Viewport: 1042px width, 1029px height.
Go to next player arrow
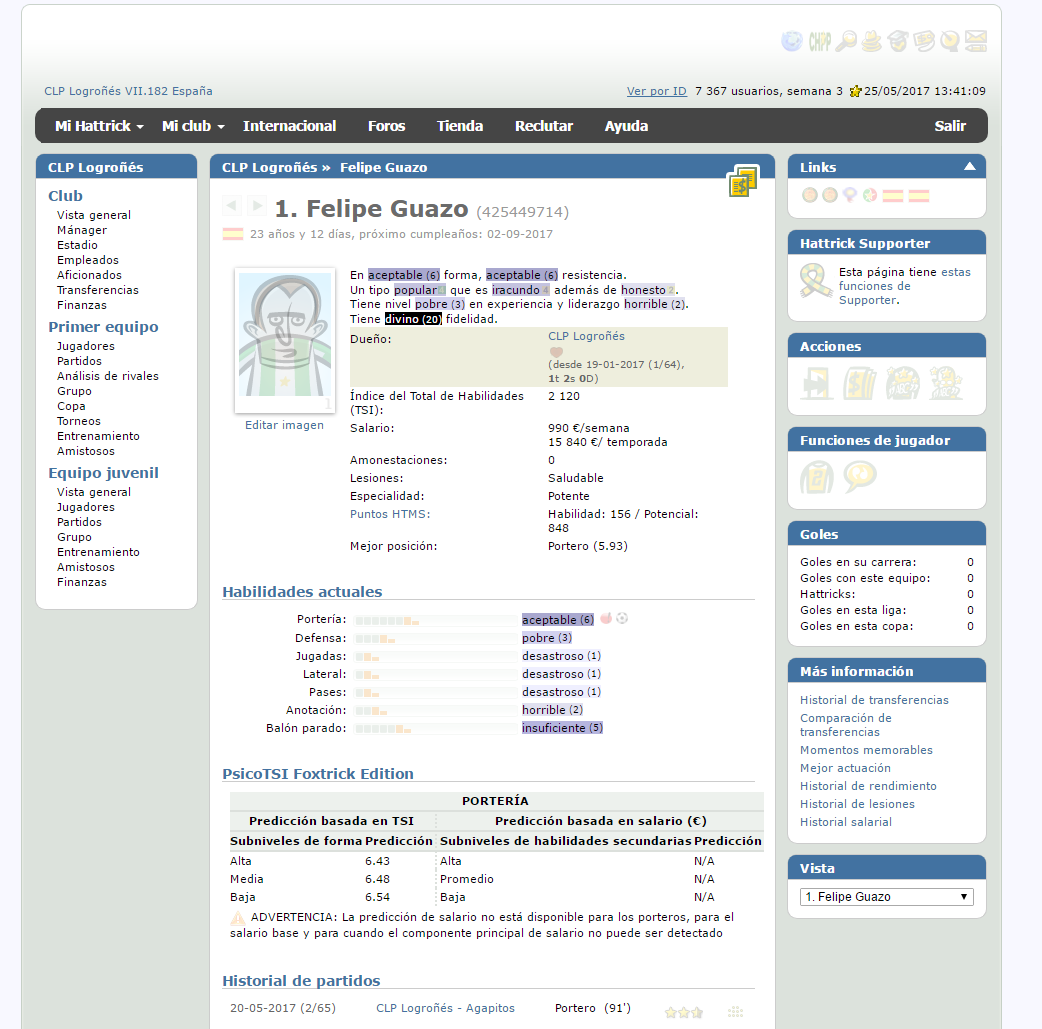pyautogui.click(x=257, y=205)
